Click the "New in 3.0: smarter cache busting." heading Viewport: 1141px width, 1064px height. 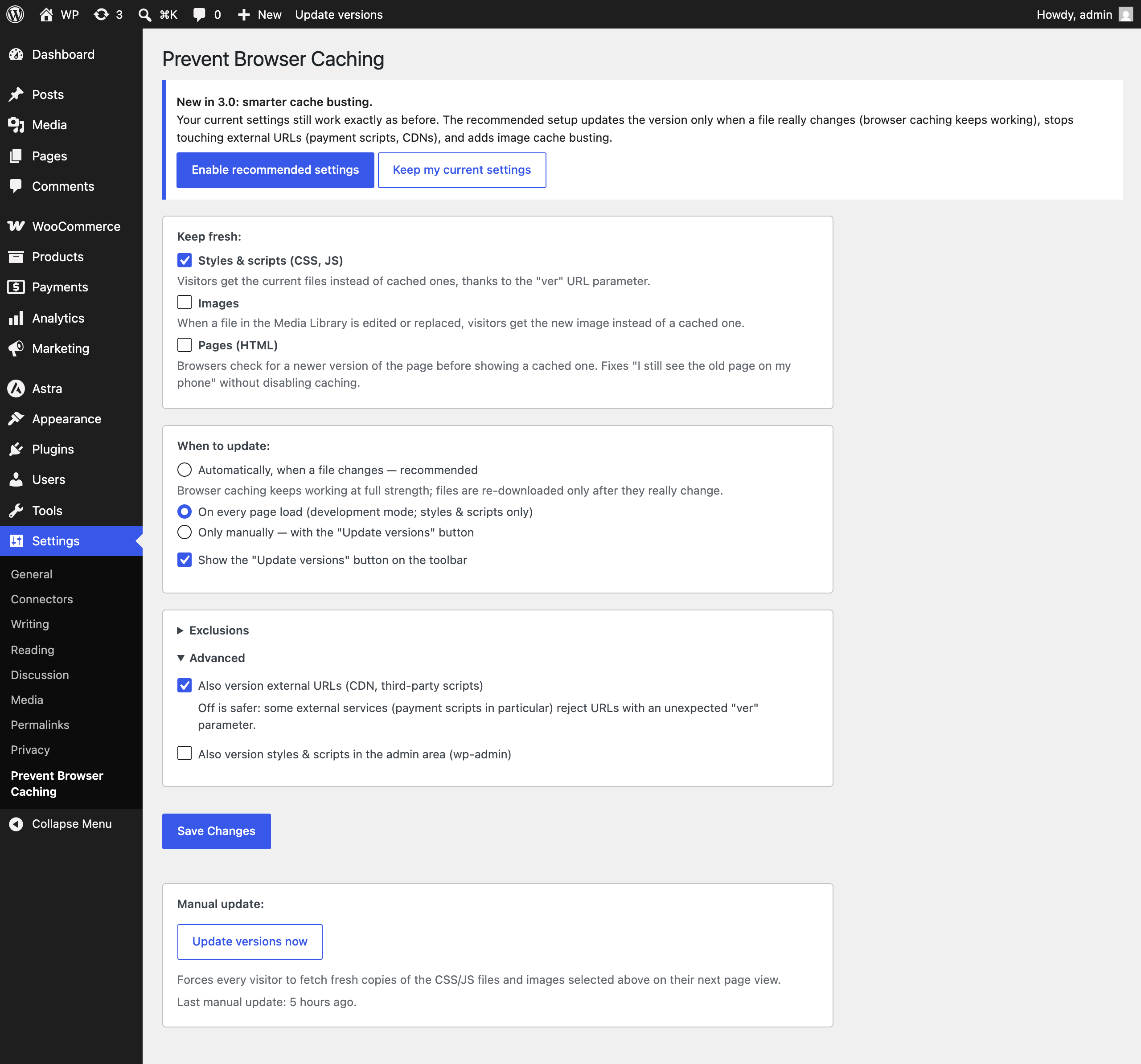pos(275,102)
